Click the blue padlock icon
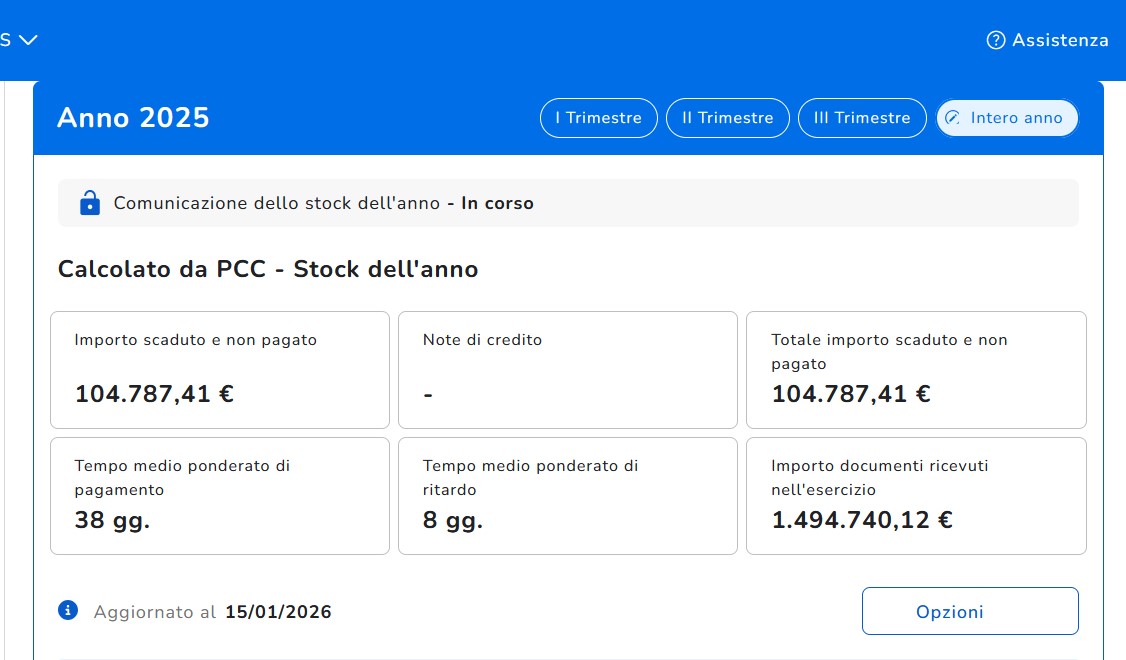The height and width of the screenshot is (660, 1126). pos(90,203)
